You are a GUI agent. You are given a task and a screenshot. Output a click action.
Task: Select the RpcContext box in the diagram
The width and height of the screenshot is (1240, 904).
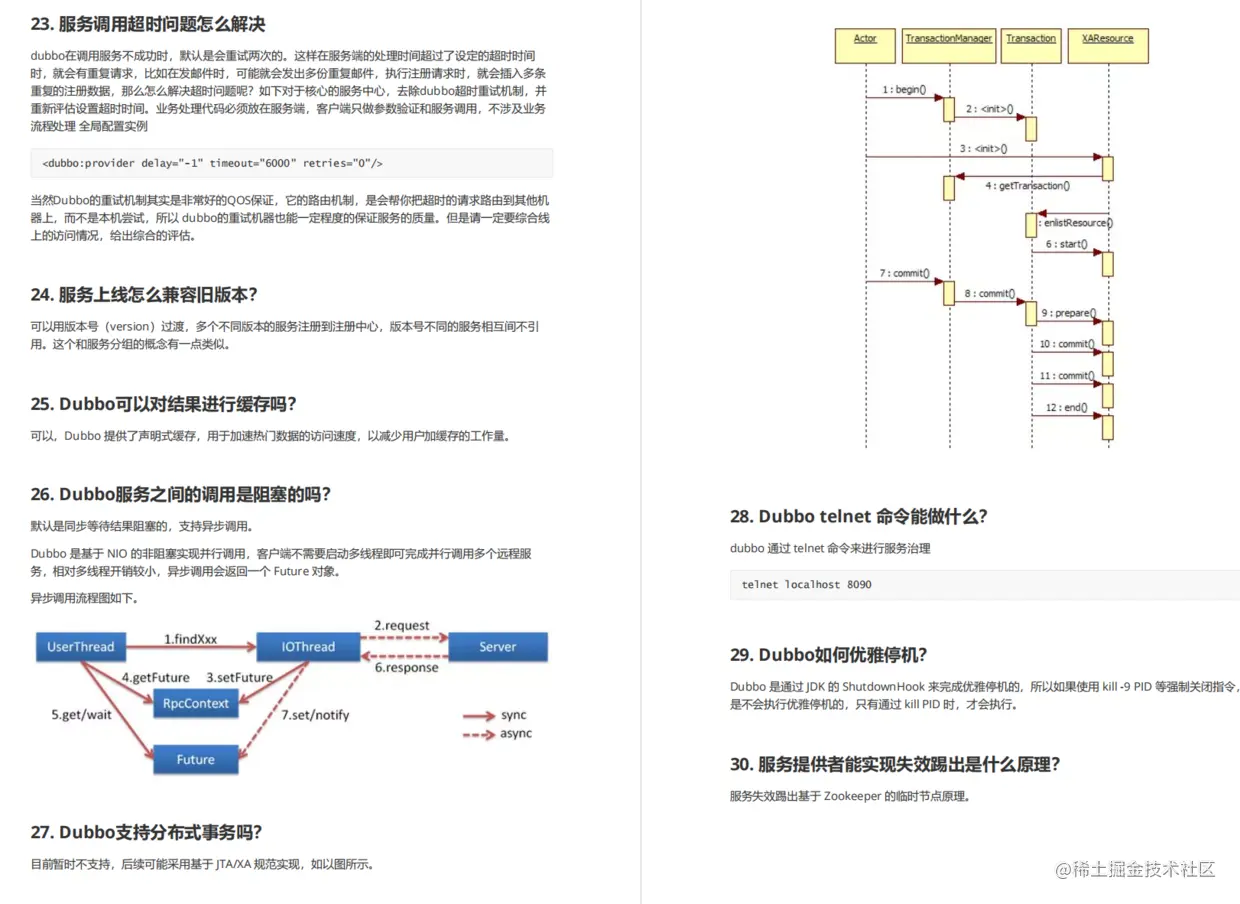click(196, 703)
